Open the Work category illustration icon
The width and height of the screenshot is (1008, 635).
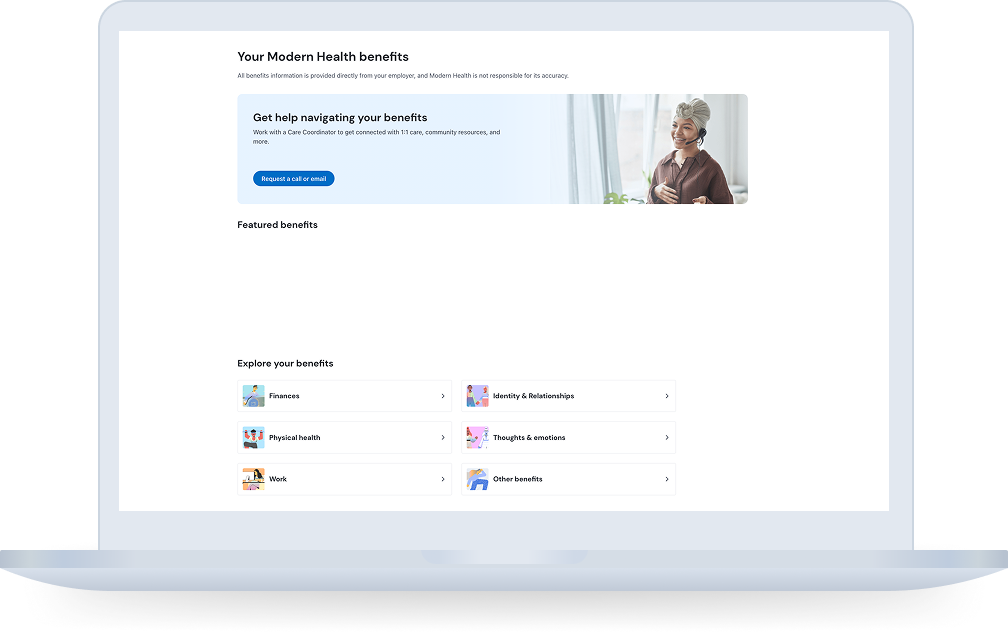click(x=253, y=479)
